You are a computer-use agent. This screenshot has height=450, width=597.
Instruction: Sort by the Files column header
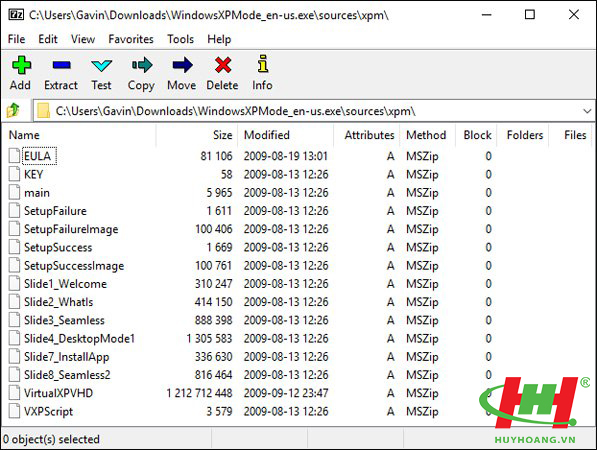tap(571, 135)
